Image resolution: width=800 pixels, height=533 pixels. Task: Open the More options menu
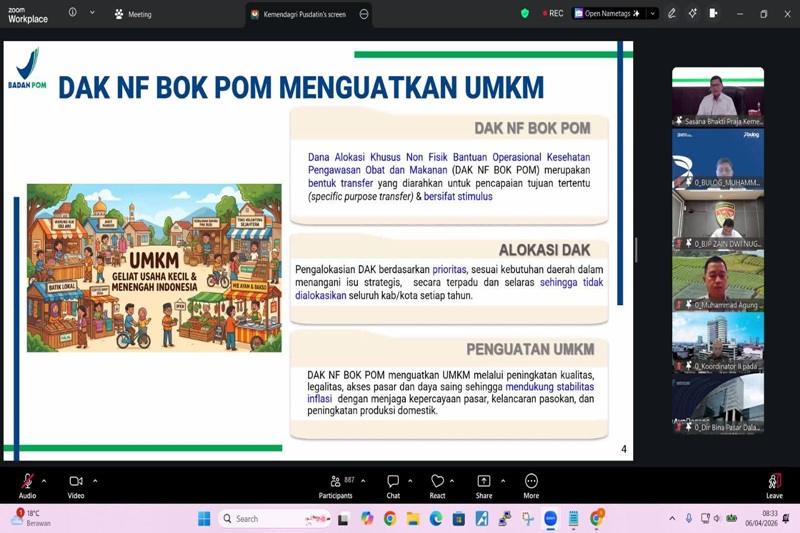(x=531, y=484)
